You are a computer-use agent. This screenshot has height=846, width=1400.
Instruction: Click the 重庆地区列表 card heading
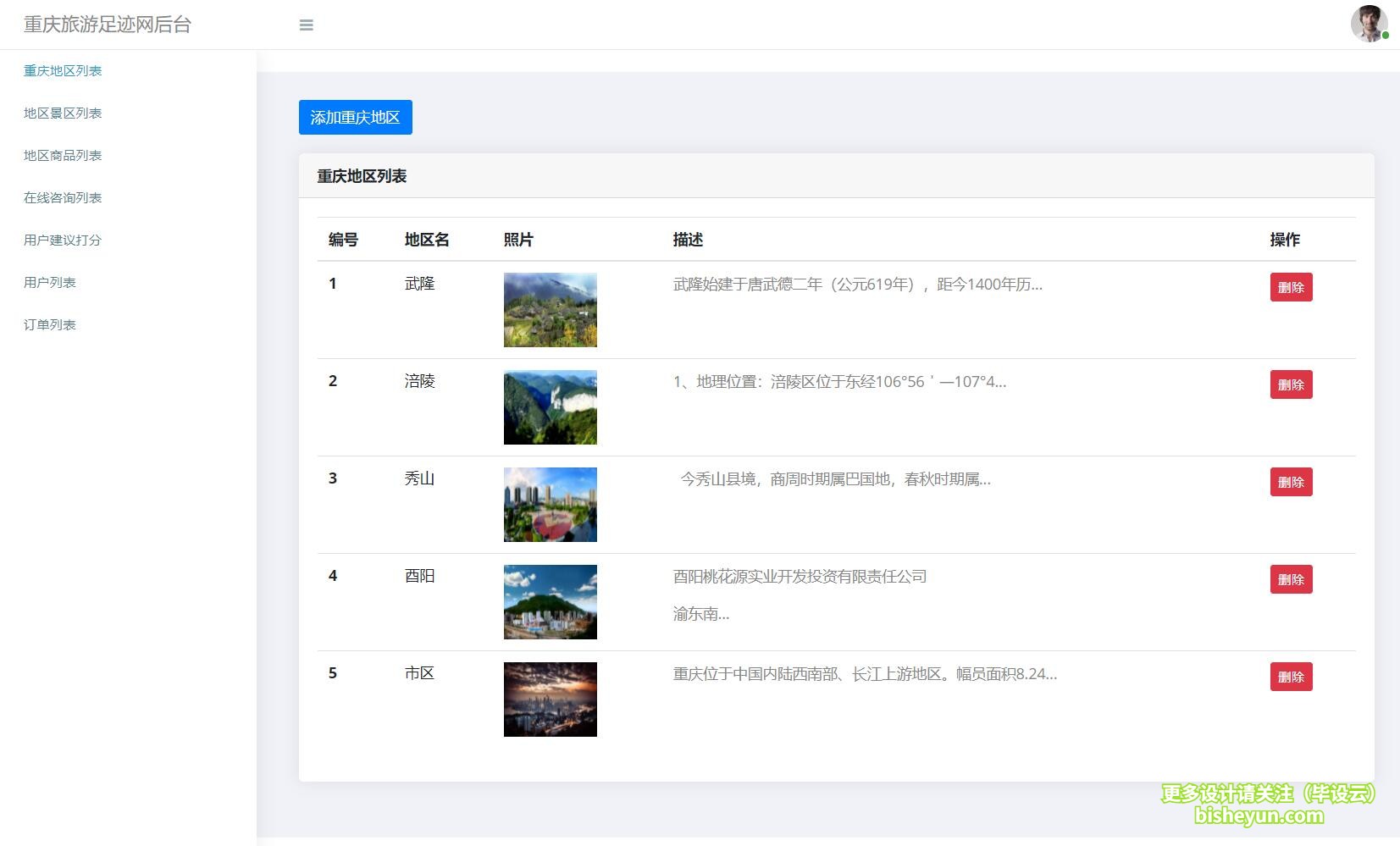[x=362, y=176]
